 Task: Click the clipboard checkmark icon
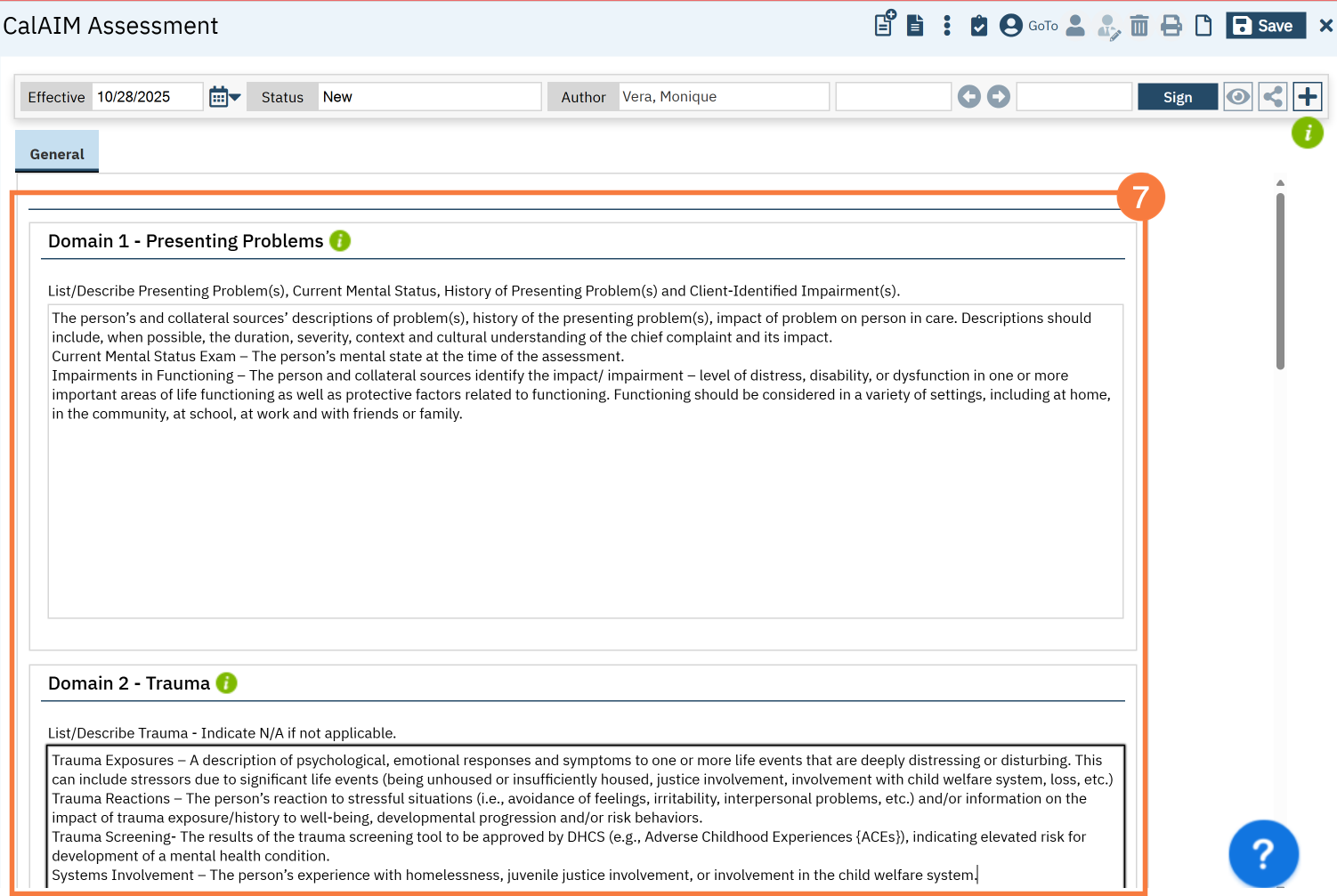978,25
